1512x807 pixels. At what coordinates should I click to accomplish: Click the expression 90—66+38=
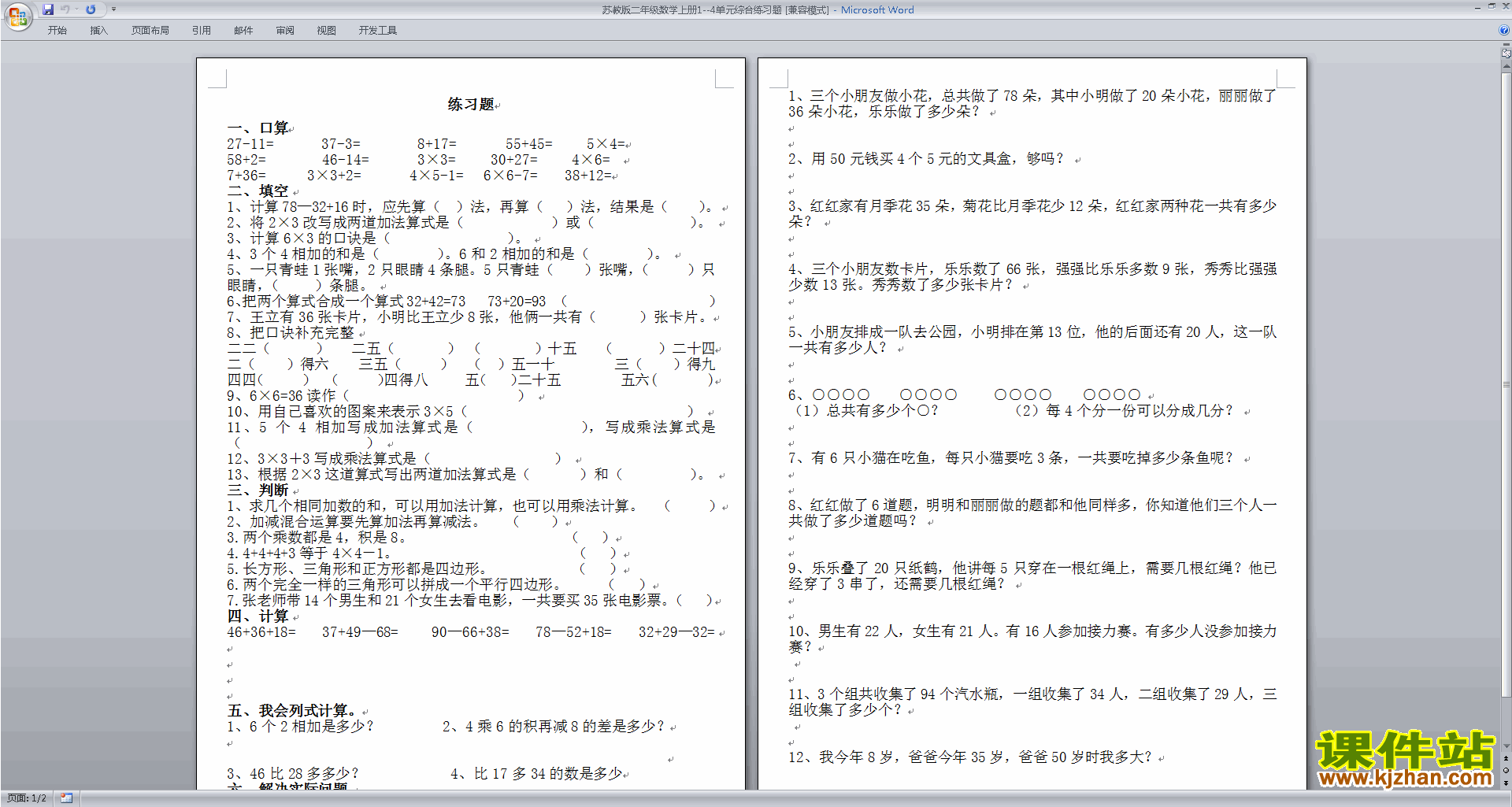pos(470,632)
